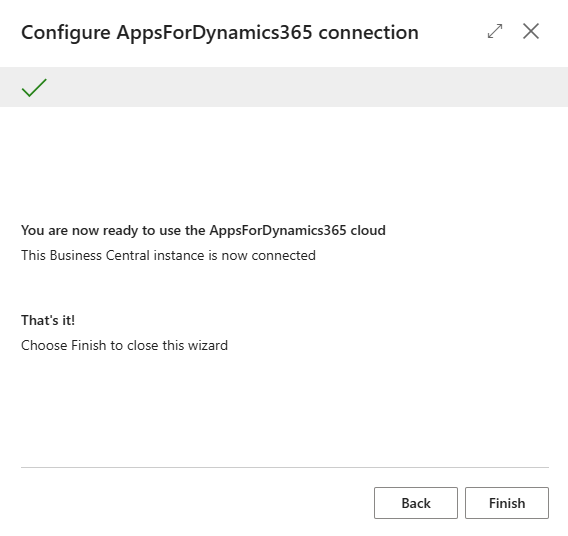Click the 'That's it!' heading
The image size is (568, 536).
click(48, 320)
